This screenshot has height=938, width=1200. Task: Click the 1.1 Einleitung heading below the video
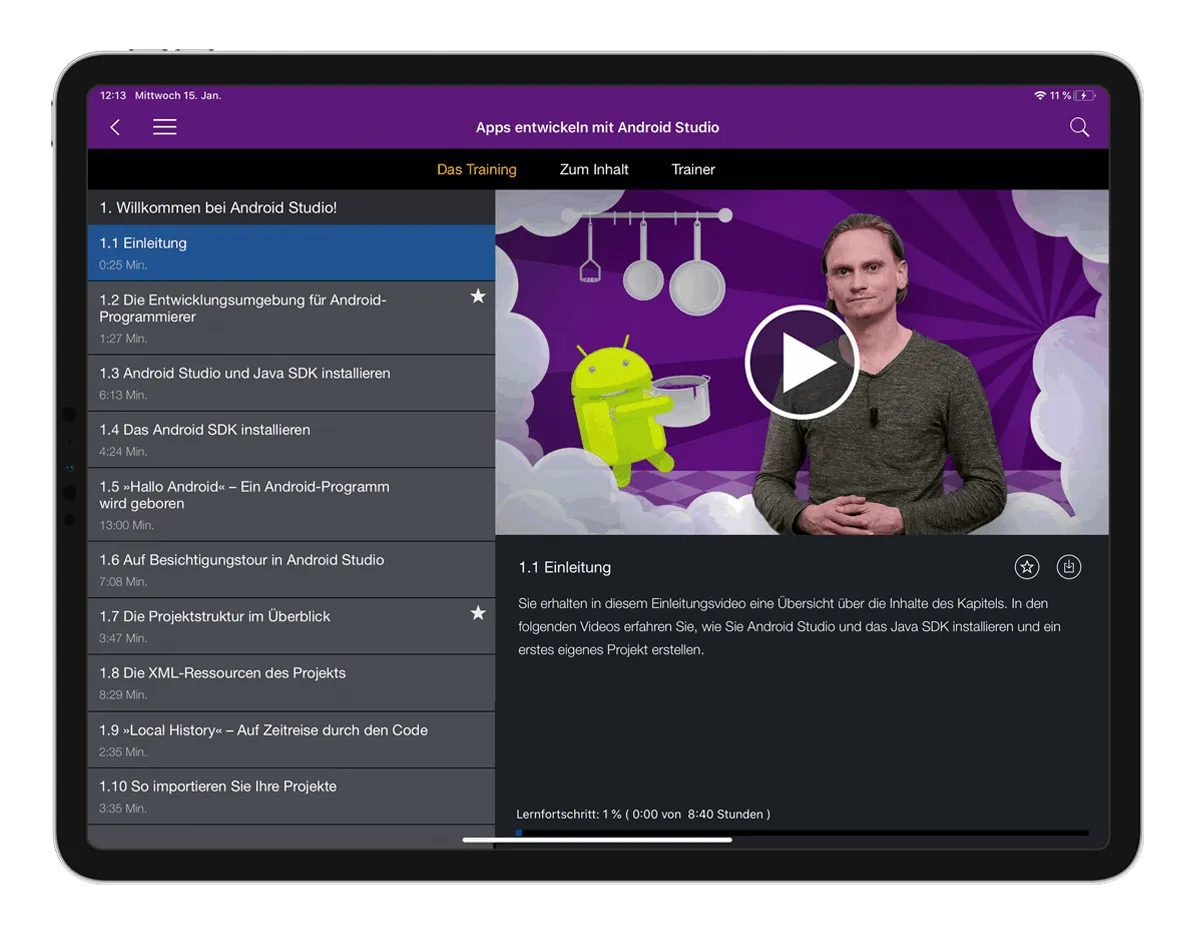point(564,567)
